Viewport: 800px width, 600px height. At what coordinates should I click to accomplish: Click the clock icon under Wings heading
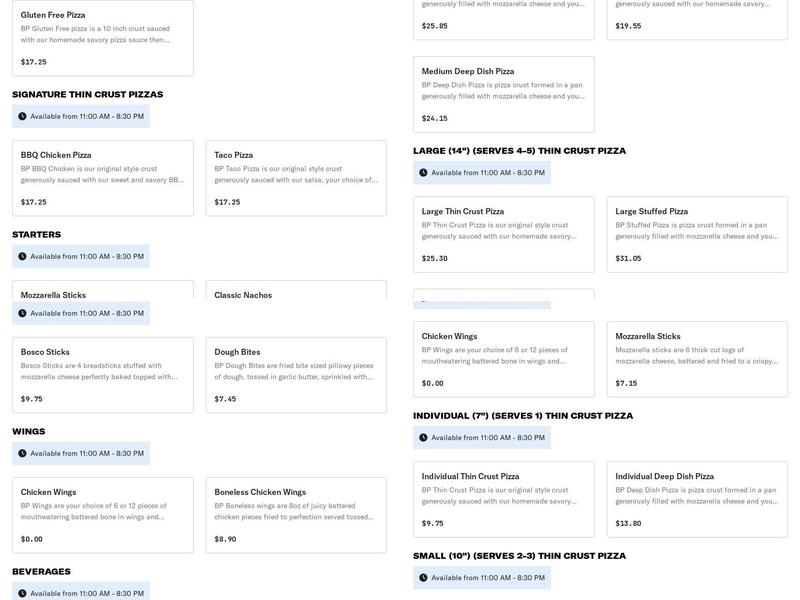pos(22,454)
